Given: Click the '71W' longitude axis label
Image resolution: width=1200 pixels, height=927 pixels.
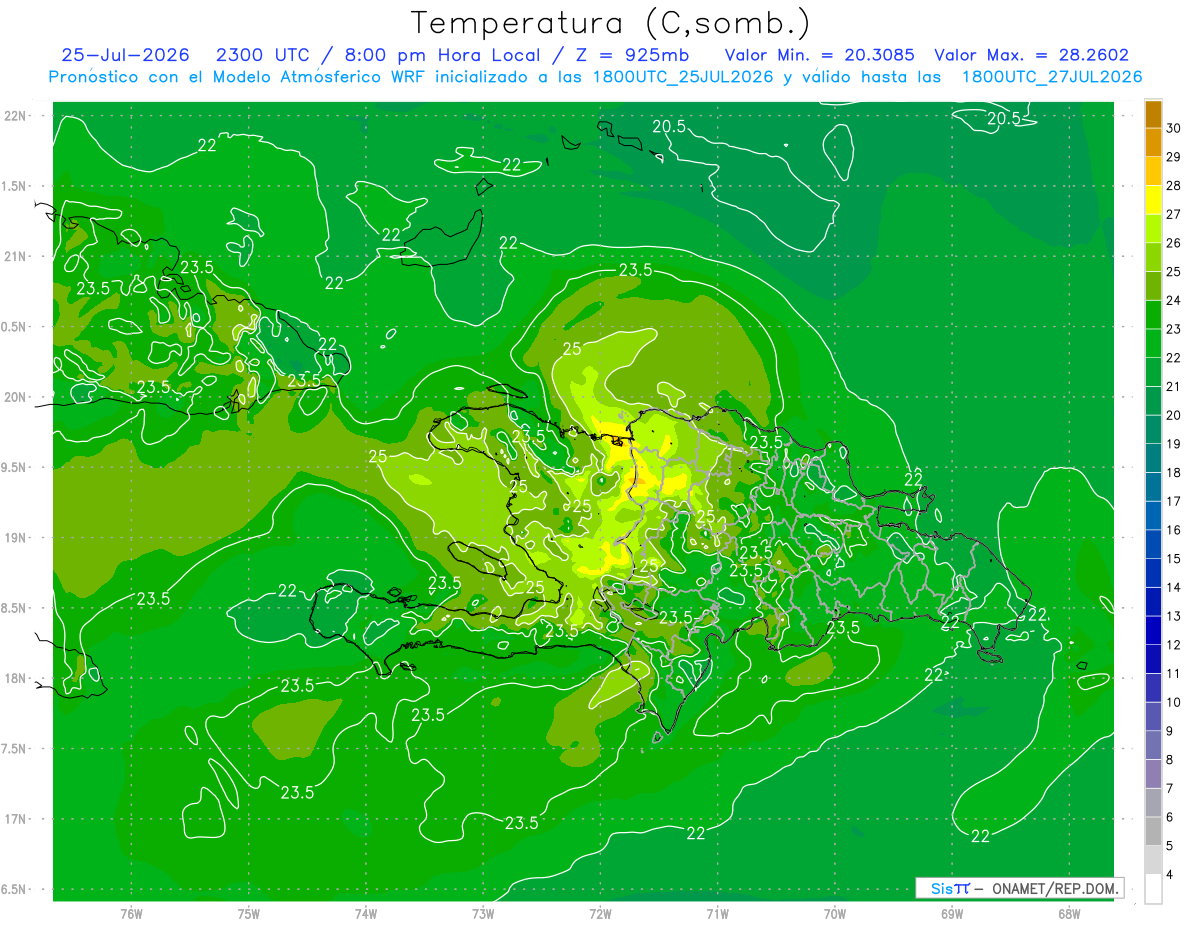Looking at the screenshot, I should (x=717, y=913).
